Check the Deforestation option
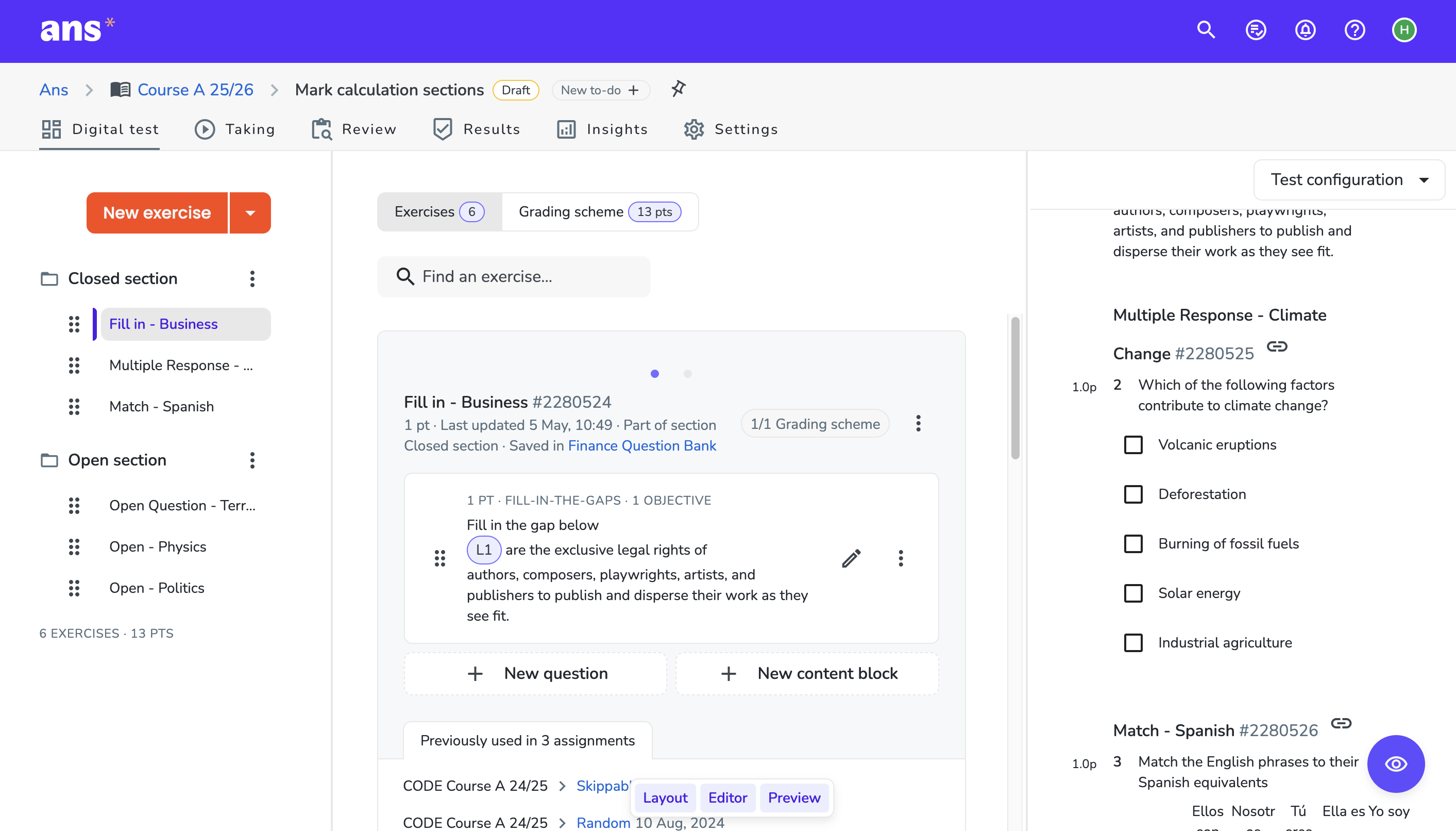The width and height of the screenshot is (1456, 831). pos(1133,494)
